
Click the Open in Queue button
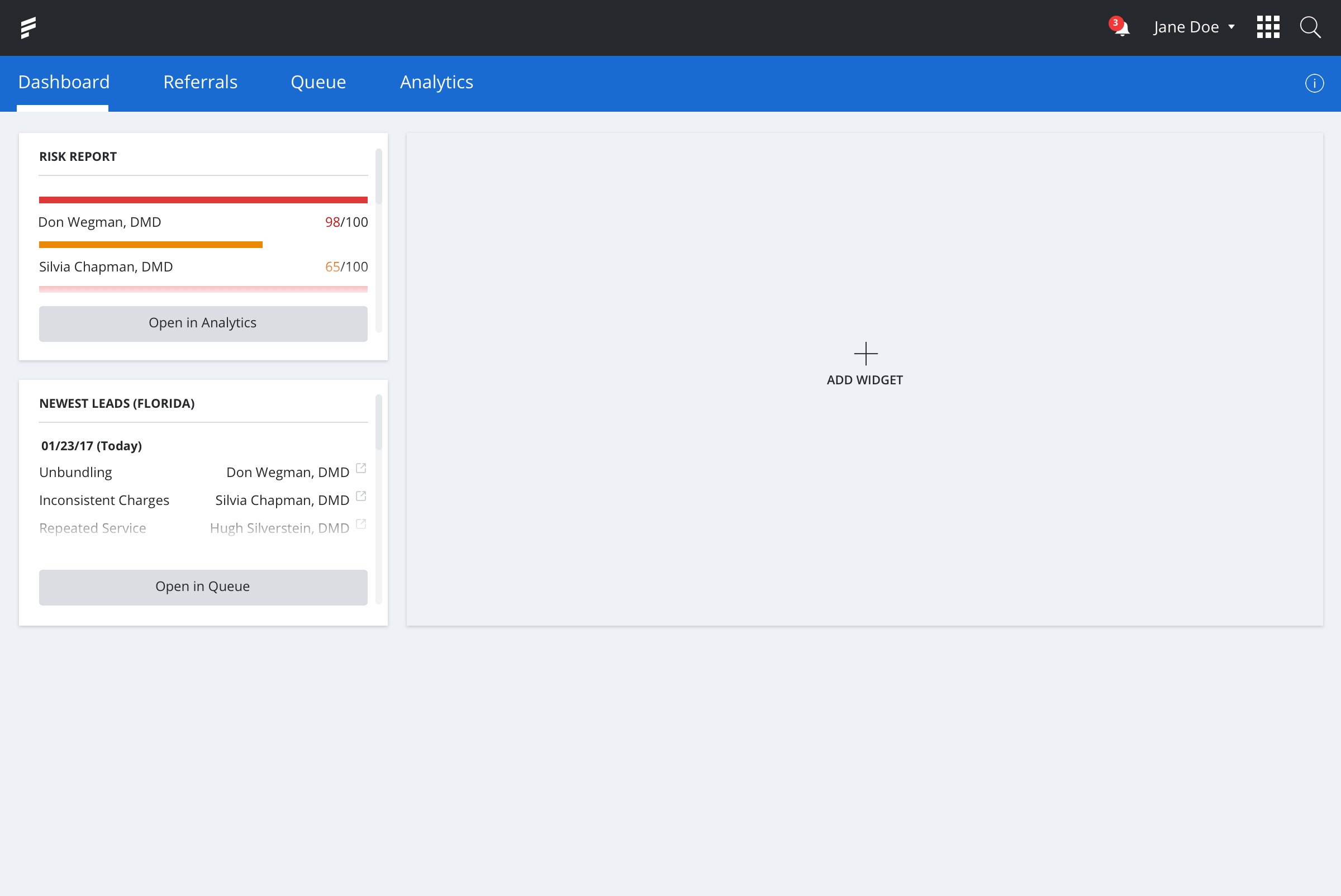tap(203, 587)
